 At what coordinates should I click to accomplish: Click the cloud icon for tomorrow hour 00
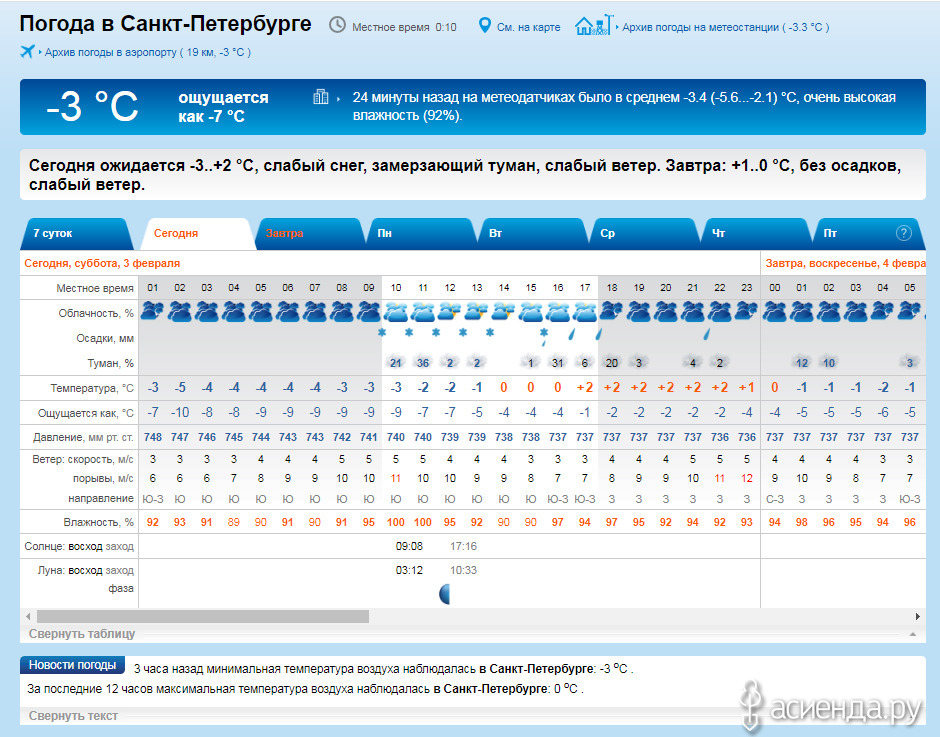point(775,311)
